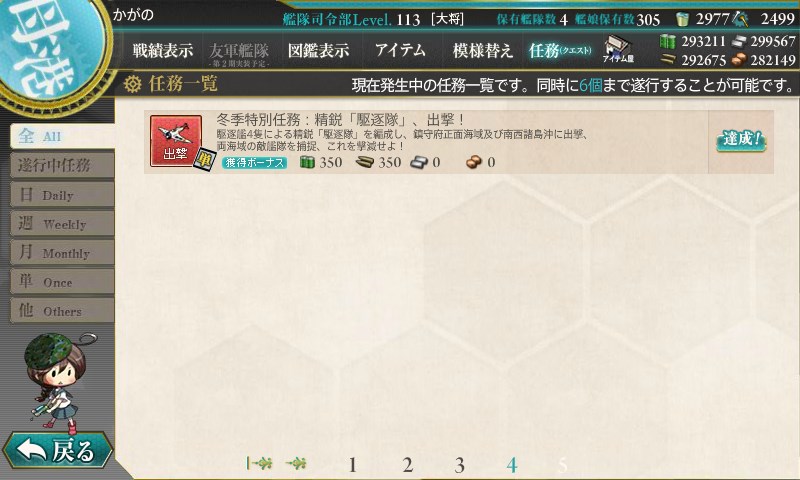Open 模様替え menu item
This screenshot has height=480, width=800.
[482, 50]
